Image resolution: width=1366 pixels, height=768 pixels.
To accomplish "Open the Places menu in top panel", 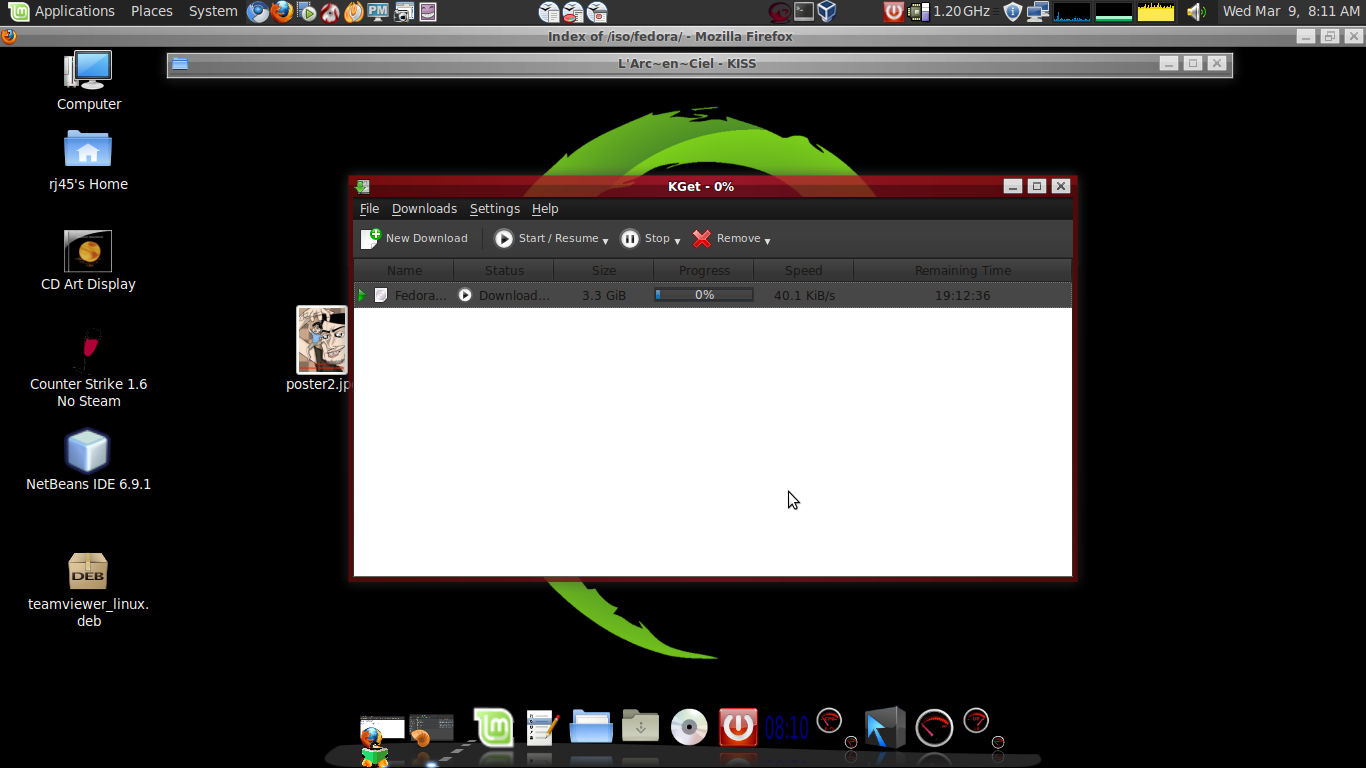I will [x=152, y=11].
